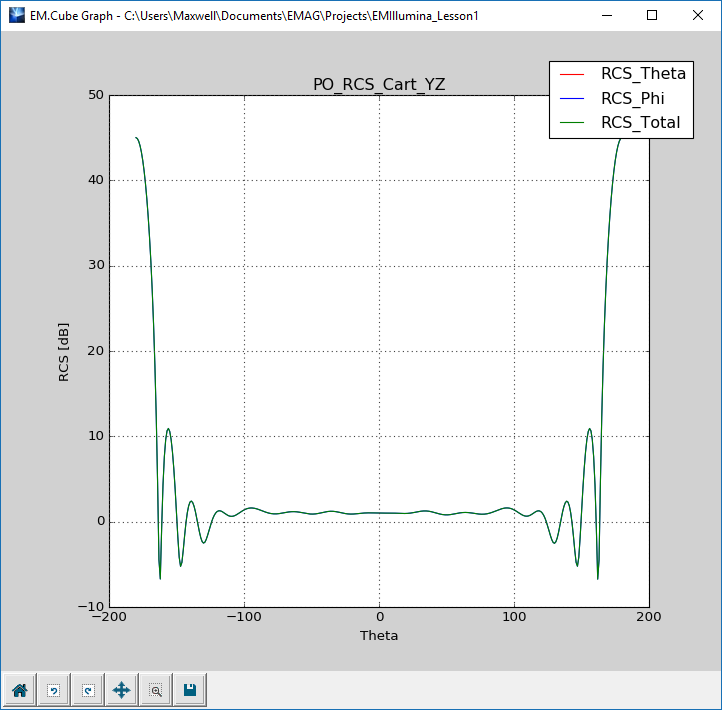Click the red RCS_Theta legend line
The image size is (722, 710).
pyautogui.click(x=572, y=74)
